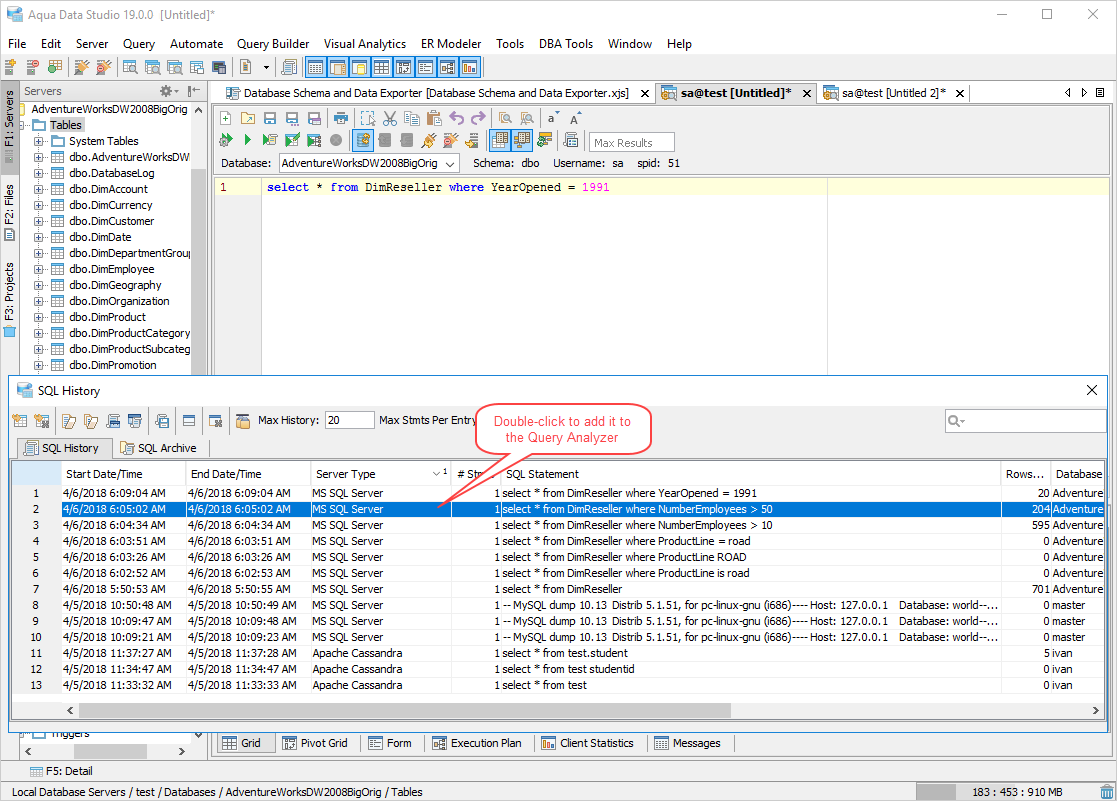The height and width of the screenshot is (801, 1117).
Task: Click the register server icon in main toolbar
Action: (x=10, y=68)
